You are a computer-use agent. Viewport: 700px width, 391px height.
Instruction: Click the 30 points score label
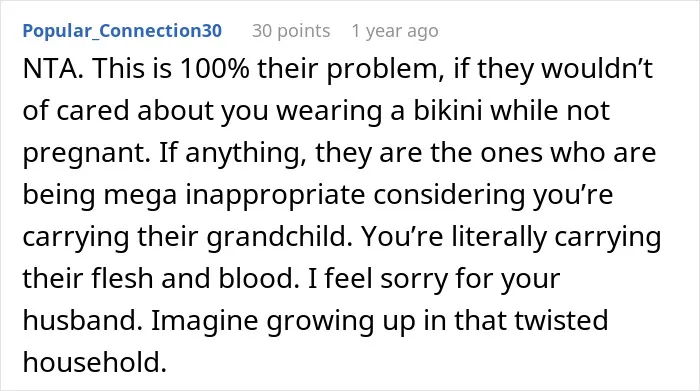[x=291, y=31]
